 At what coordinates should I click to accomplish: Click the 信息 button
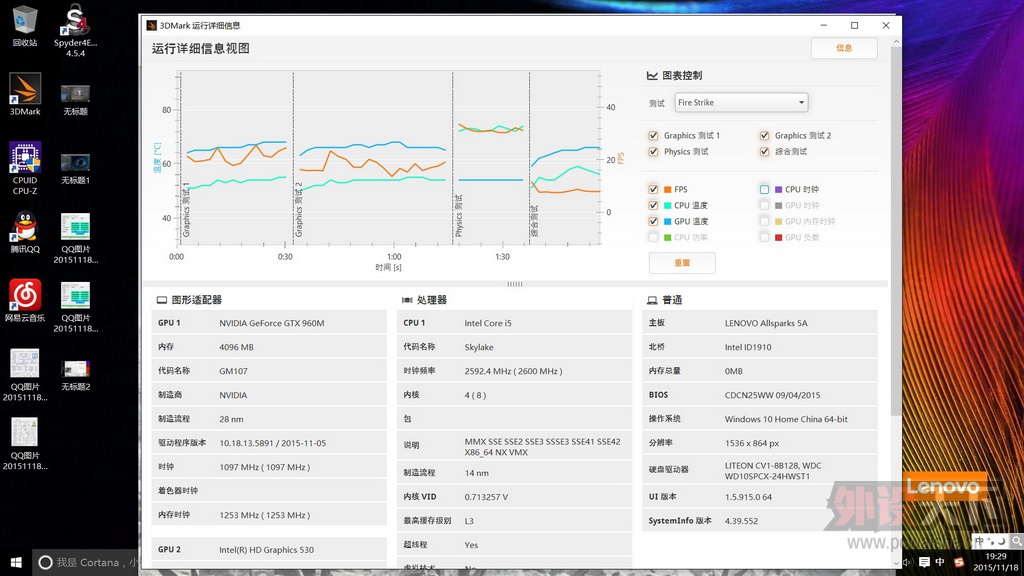(844, 48)
